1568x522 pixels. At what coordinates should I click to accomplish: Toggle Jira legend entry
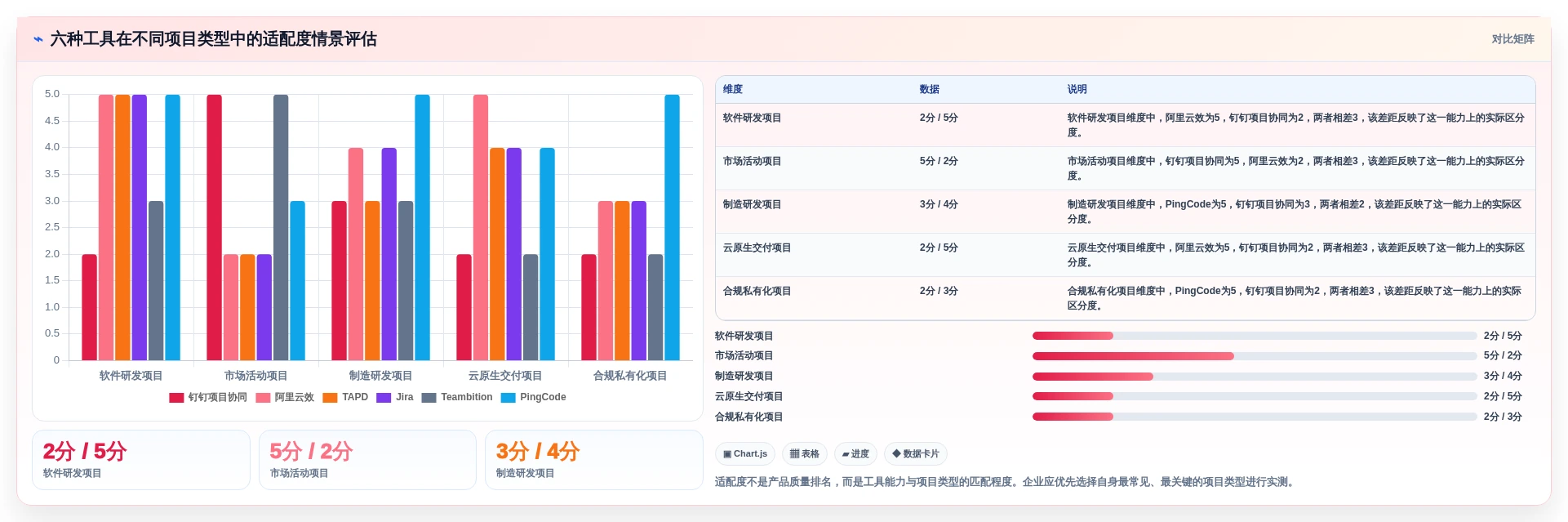(395, 398)
